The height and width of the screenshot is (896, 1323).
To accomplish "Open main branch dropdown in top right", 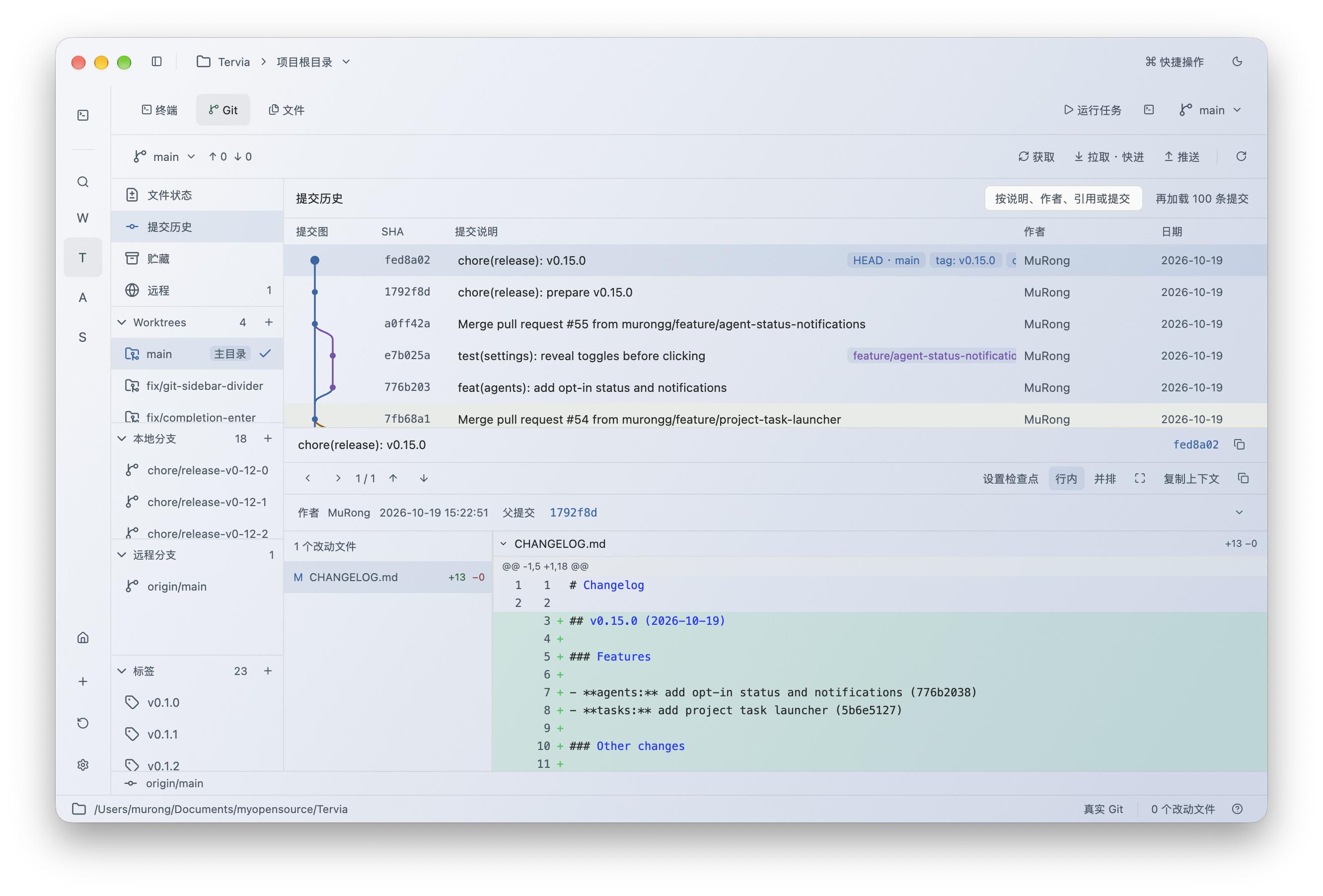I will click(x=1210, y=110).
